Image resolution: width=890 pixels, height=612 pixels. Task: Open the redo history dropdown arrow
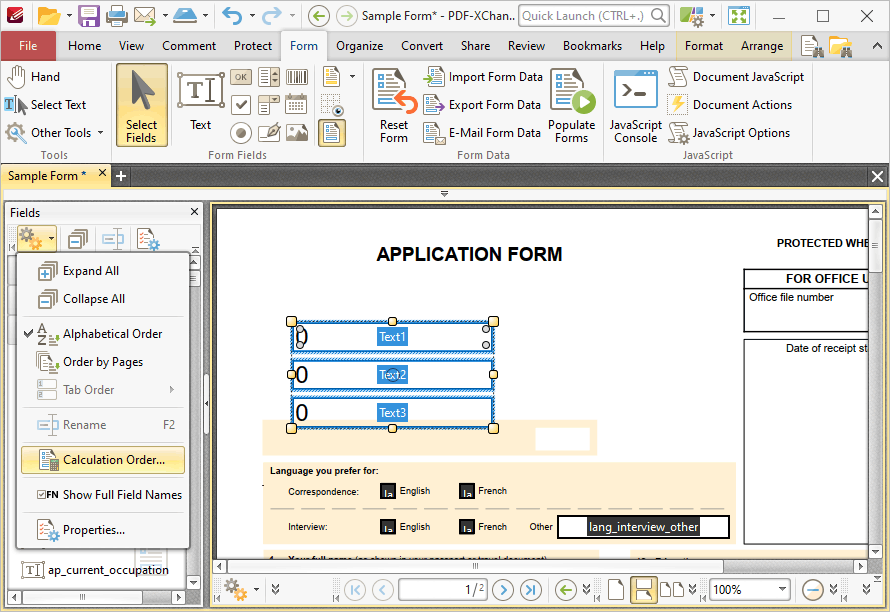pyautogui.click(x=292, y=16)
